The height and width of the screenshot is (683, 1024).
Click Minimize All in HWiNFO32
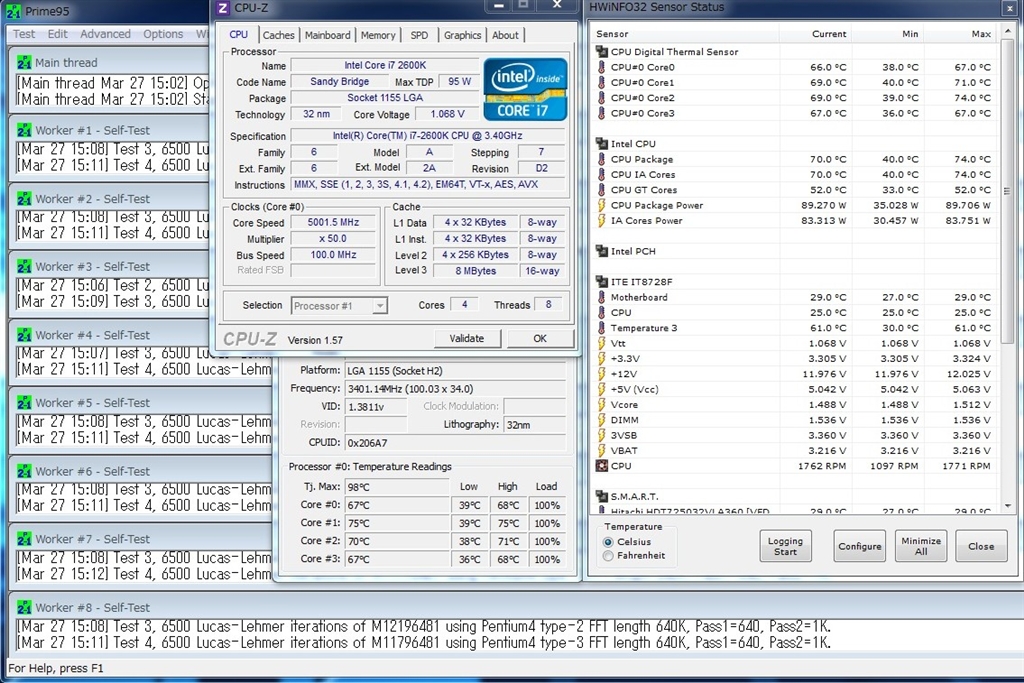921,546
